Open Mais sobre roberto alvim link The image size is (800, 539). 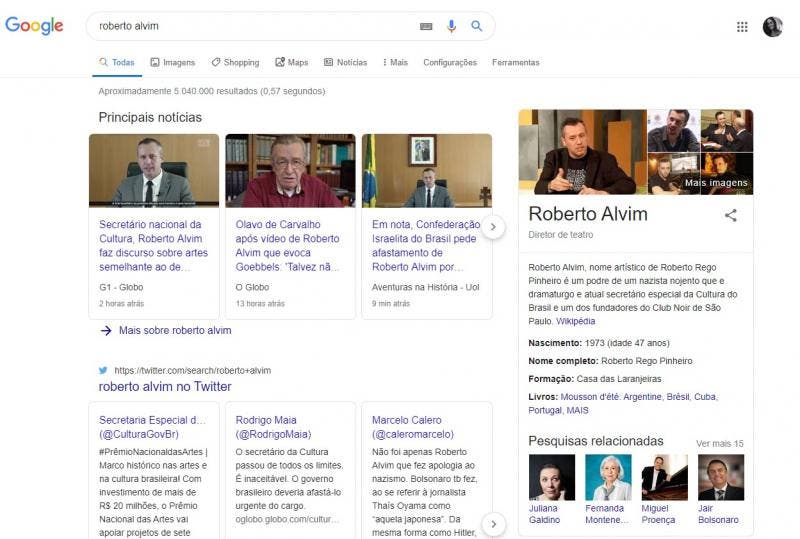click(174, 330)
